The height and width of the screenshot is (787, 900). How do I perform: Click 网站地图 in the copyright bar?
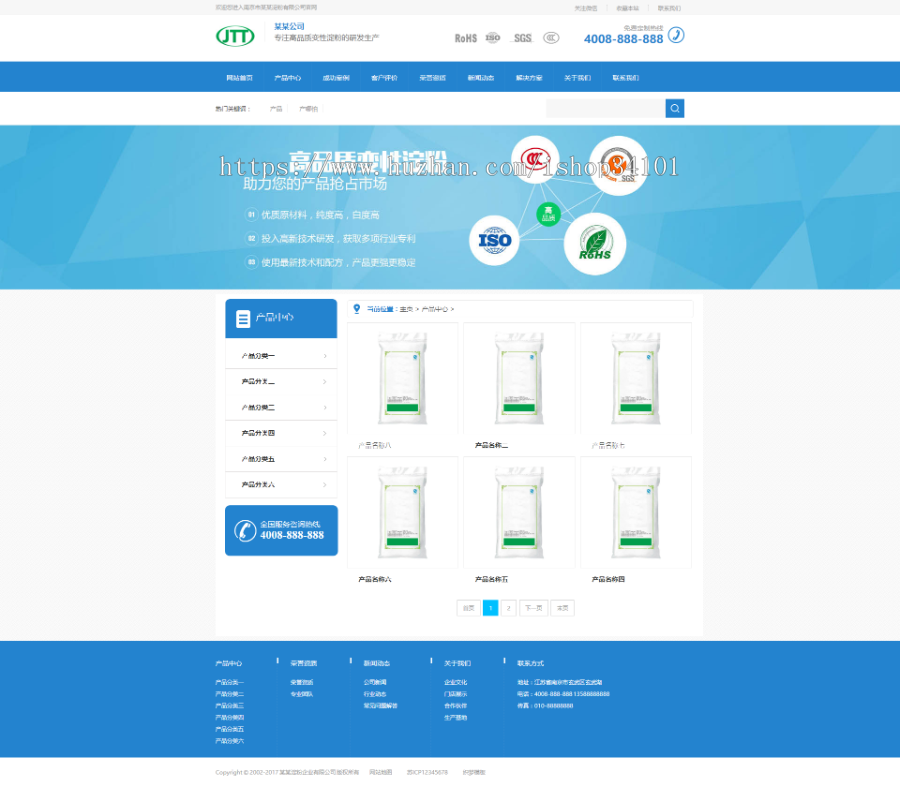click(x=380, y=773)
